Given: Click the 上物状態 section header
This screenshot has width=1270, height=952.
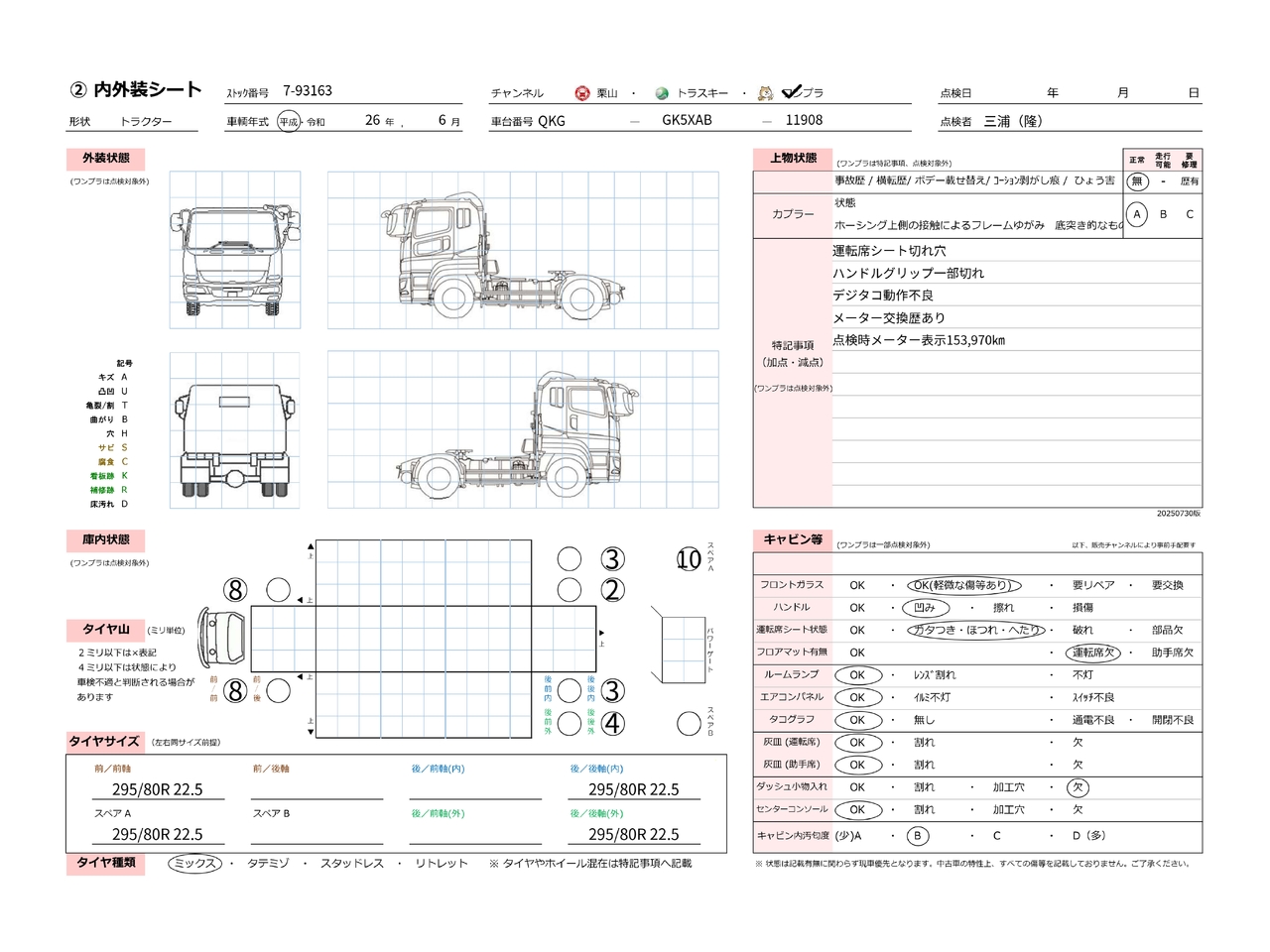Looking at the screenshot, I should pyautogui.click(x=793, y=159).
